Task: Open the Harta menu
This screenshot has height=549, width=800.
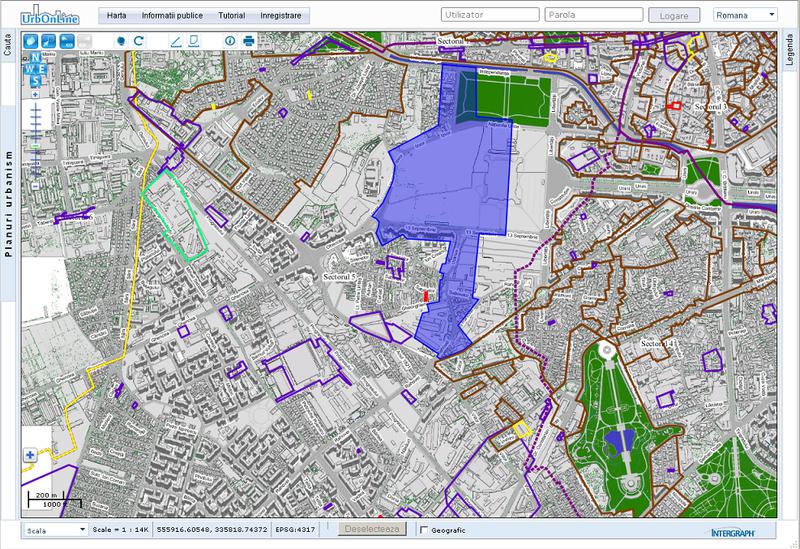Action: pos(116,16)
